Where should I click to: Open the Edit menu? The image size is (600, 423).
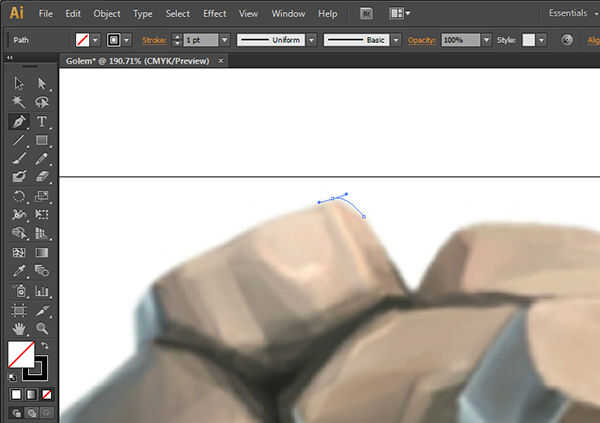point(73,14)
